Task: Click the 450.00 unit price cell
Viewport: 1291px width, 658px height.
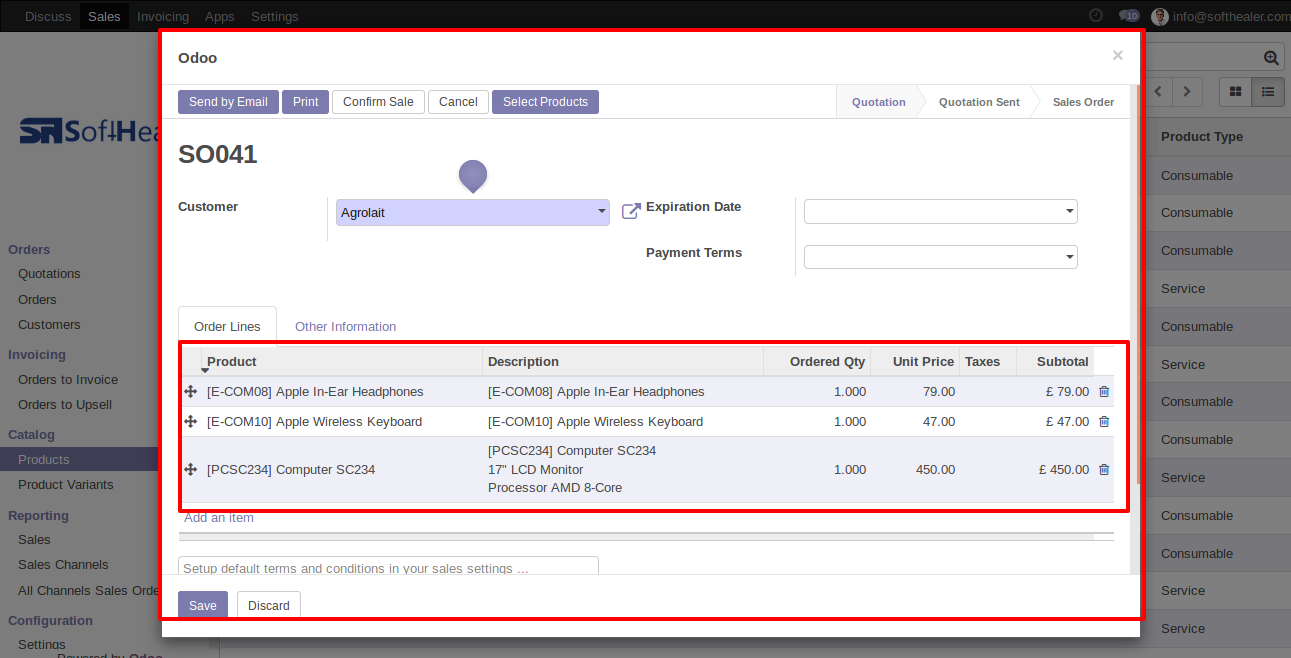Action: (915, 470)
